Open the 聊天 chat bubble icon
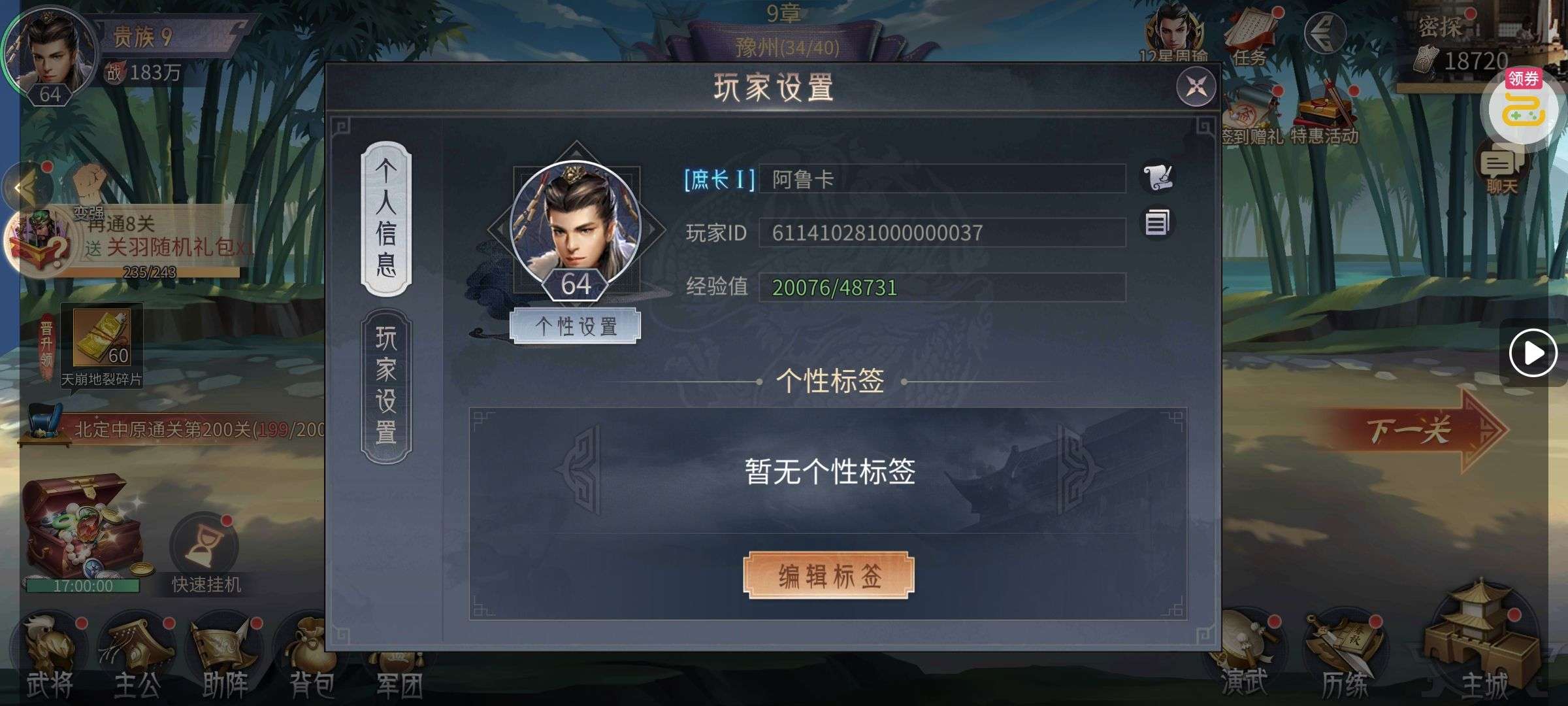 (1501, 168)
